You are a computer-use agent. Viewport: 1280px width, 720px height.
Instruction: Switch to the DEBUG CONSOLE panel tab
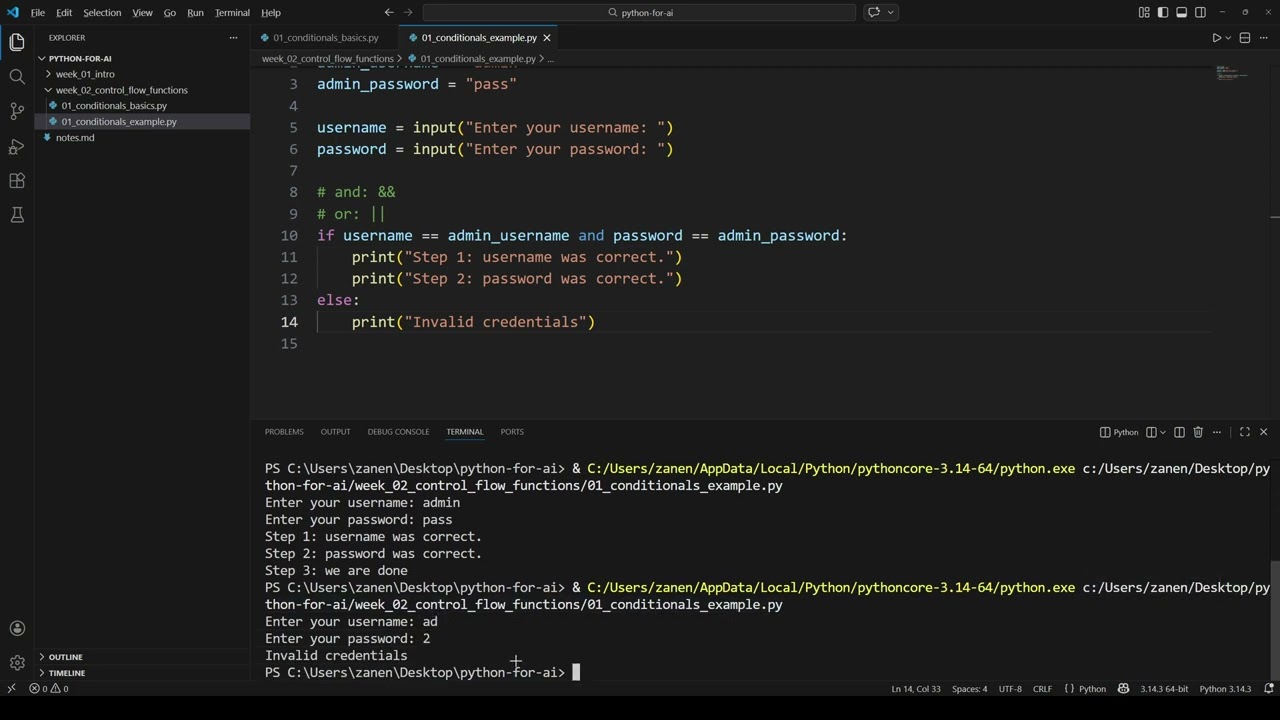pyautogui.click(x=398, y=432)
